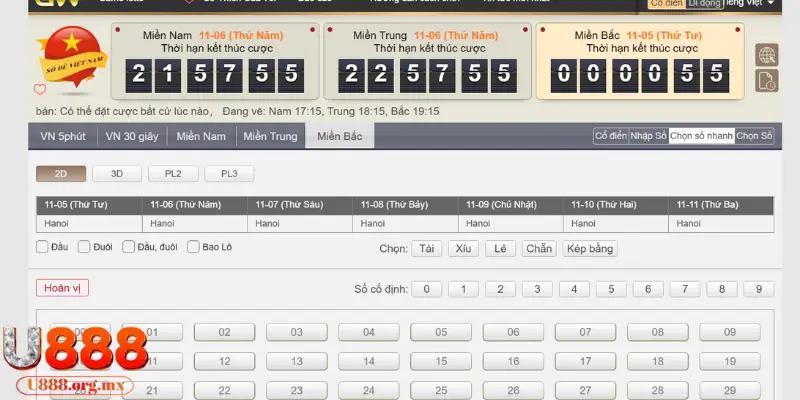Open the Miền Bắc tab
The image size is (800, 400).
pos(340,137)
